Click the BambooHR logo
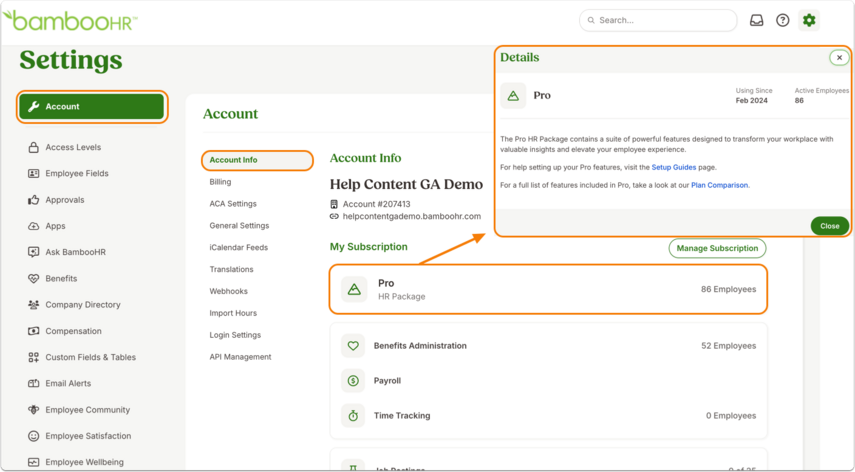Viewport: 855px width, 472px height. [70, 21]
